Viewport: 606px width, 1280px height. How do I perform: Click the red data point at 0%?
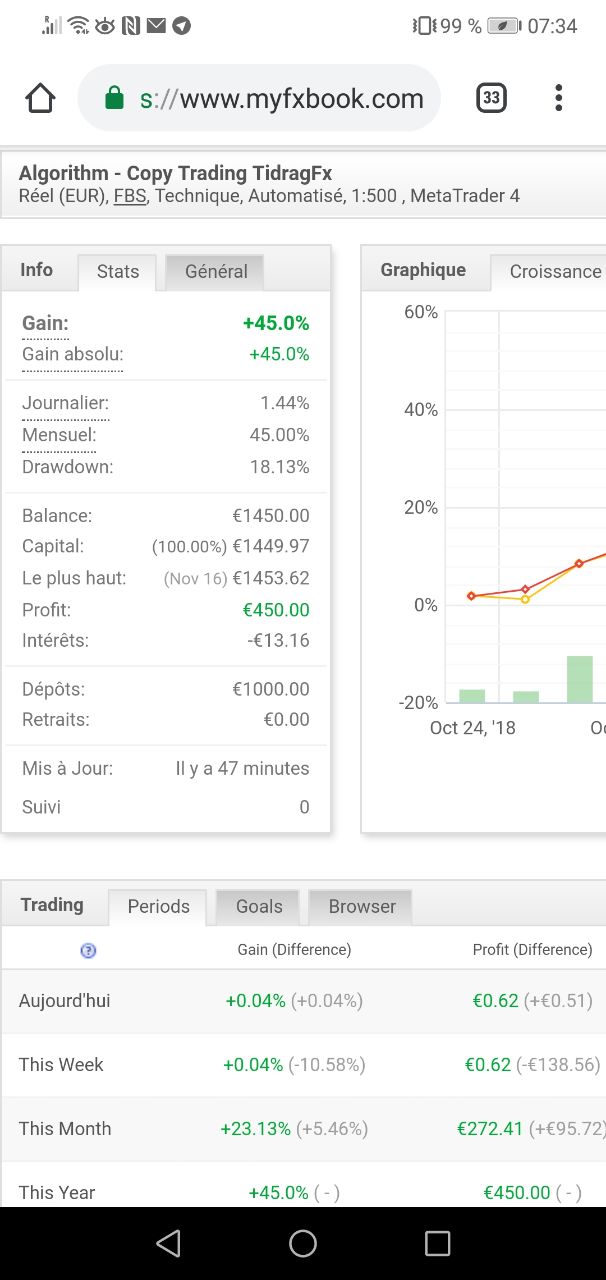click(x=471, y=596)
